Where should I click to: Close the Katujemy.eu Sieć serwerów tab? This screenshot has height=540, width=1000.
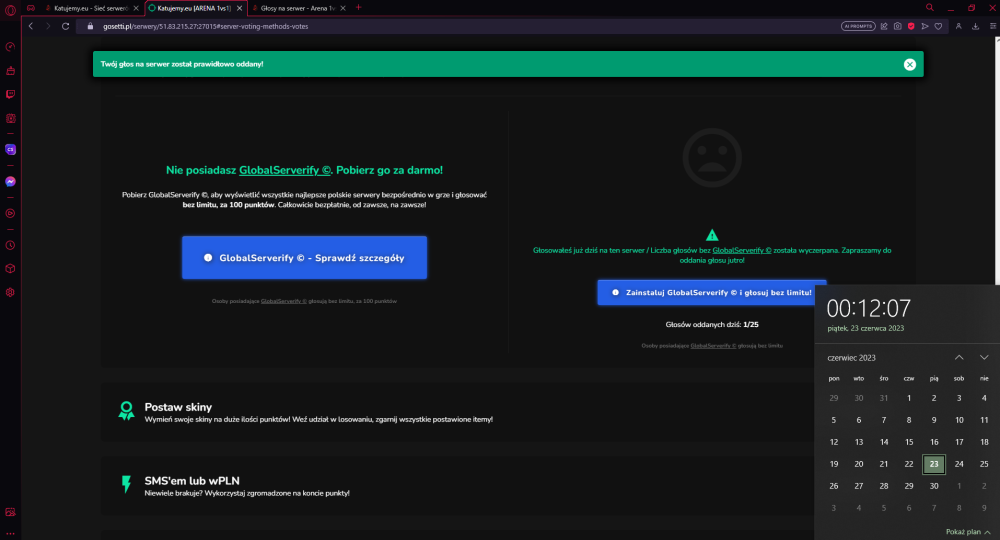pos(136,8)
